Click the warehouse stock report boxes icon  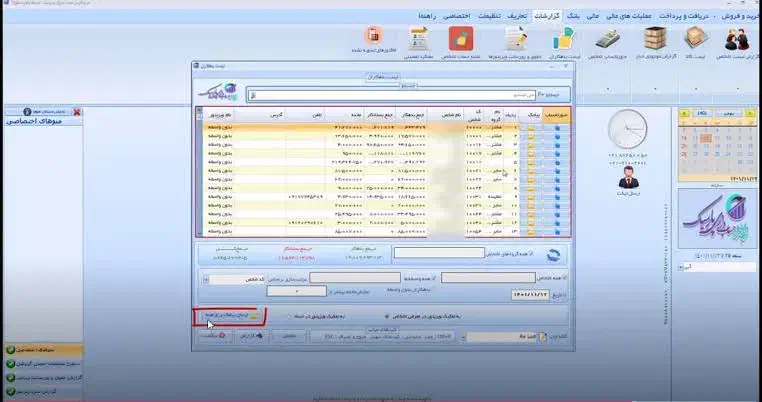(658, 42)
